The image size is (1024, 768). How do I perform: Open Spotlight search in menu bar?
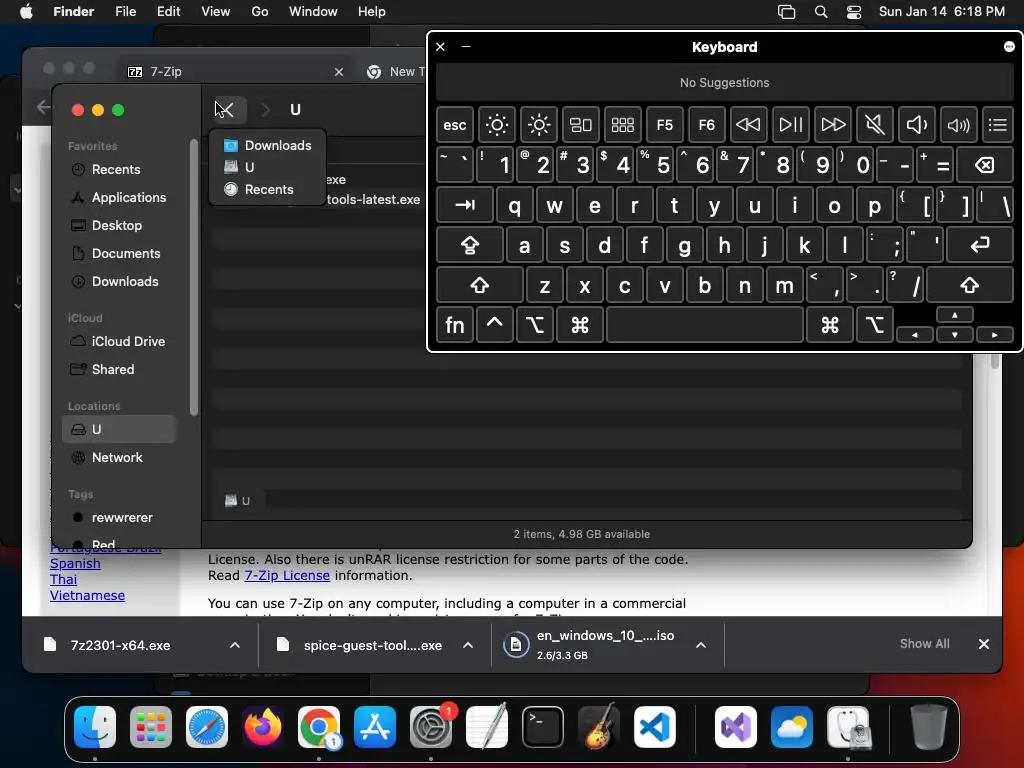(x=821, y=12)
